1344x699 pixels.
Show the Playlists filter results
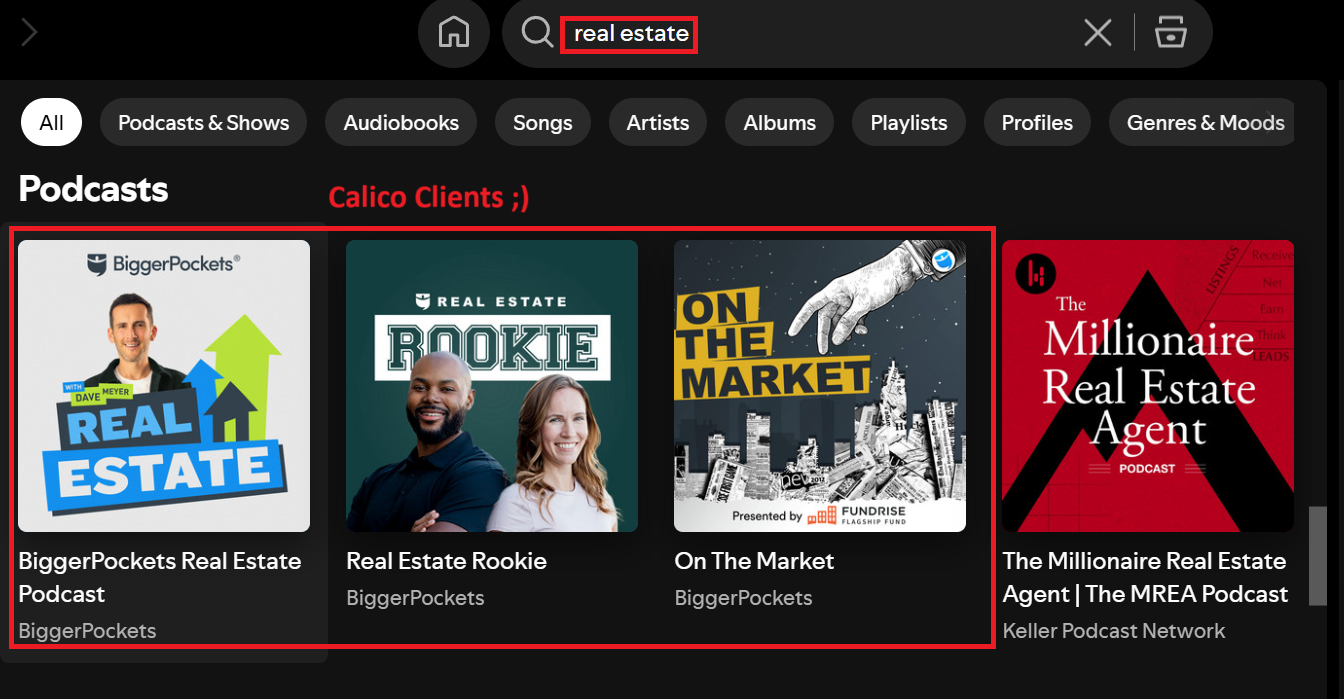click(909, 123)
